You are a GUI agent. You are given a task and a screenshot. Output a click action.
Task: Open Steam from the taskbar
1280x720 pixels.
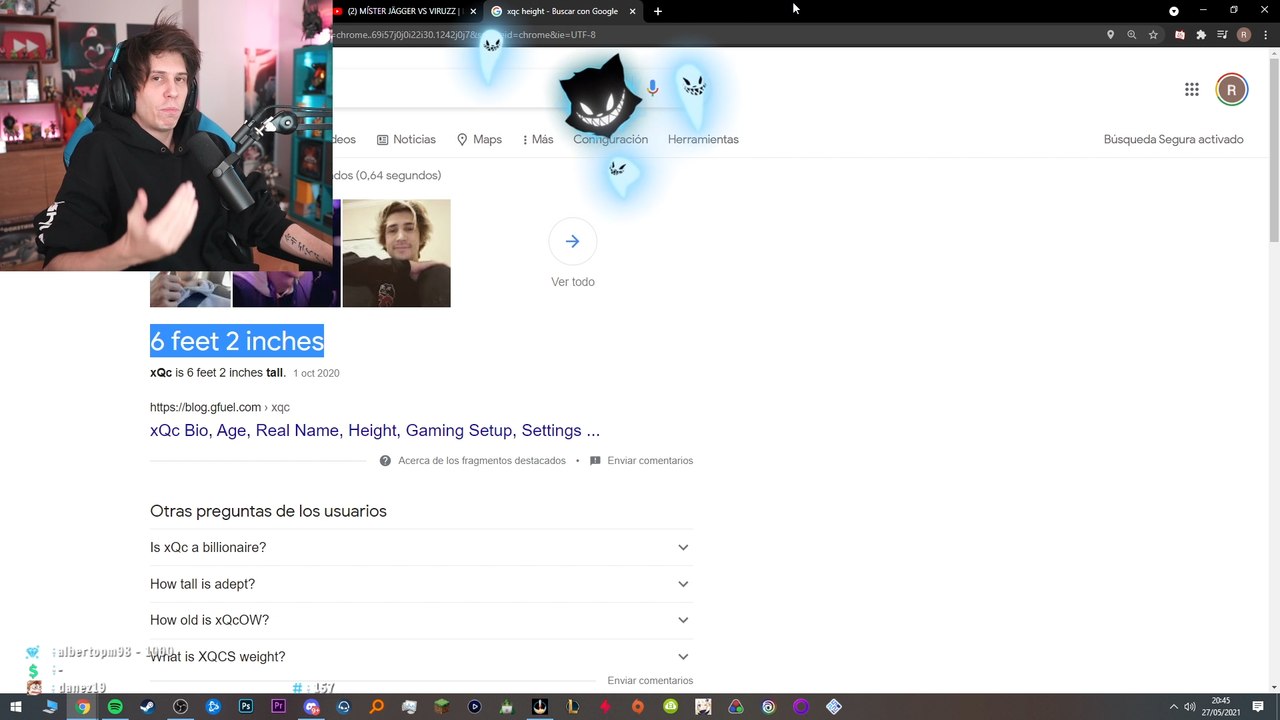(x=147, y=707)
